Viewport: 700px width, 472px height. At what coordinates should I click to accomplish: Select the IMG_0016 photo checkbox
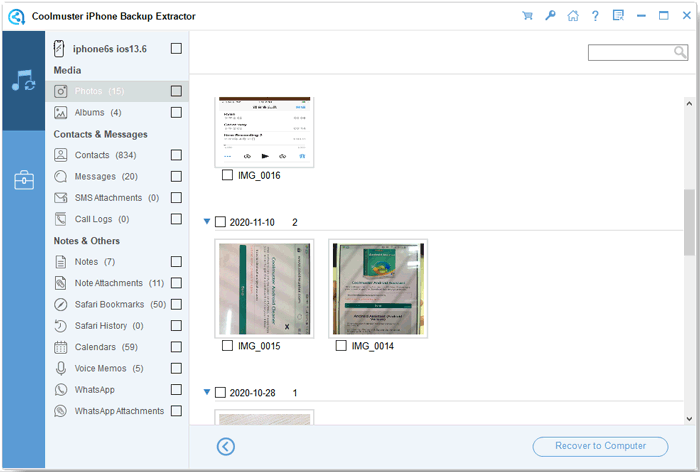tap(227, 175)
